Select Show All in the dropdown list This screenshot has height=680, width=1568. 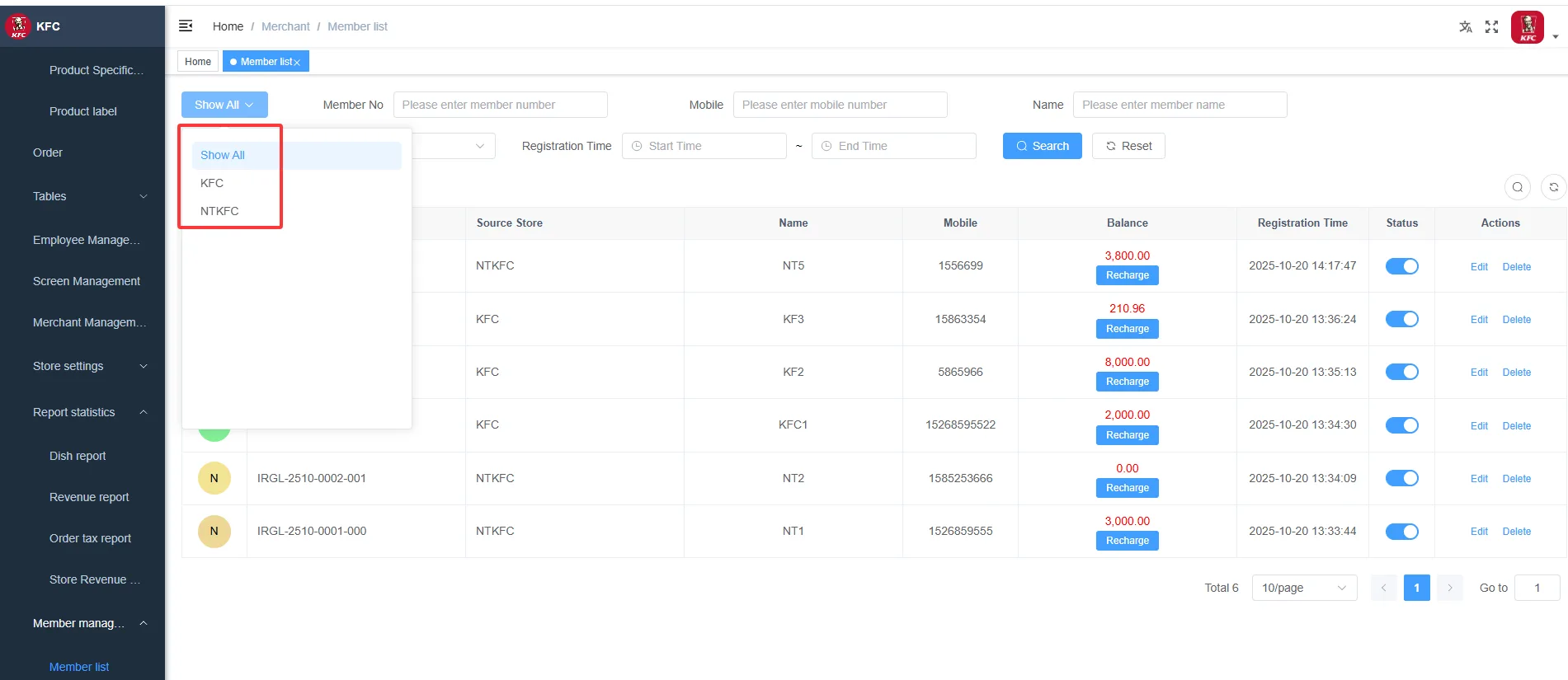coord(297,155)
